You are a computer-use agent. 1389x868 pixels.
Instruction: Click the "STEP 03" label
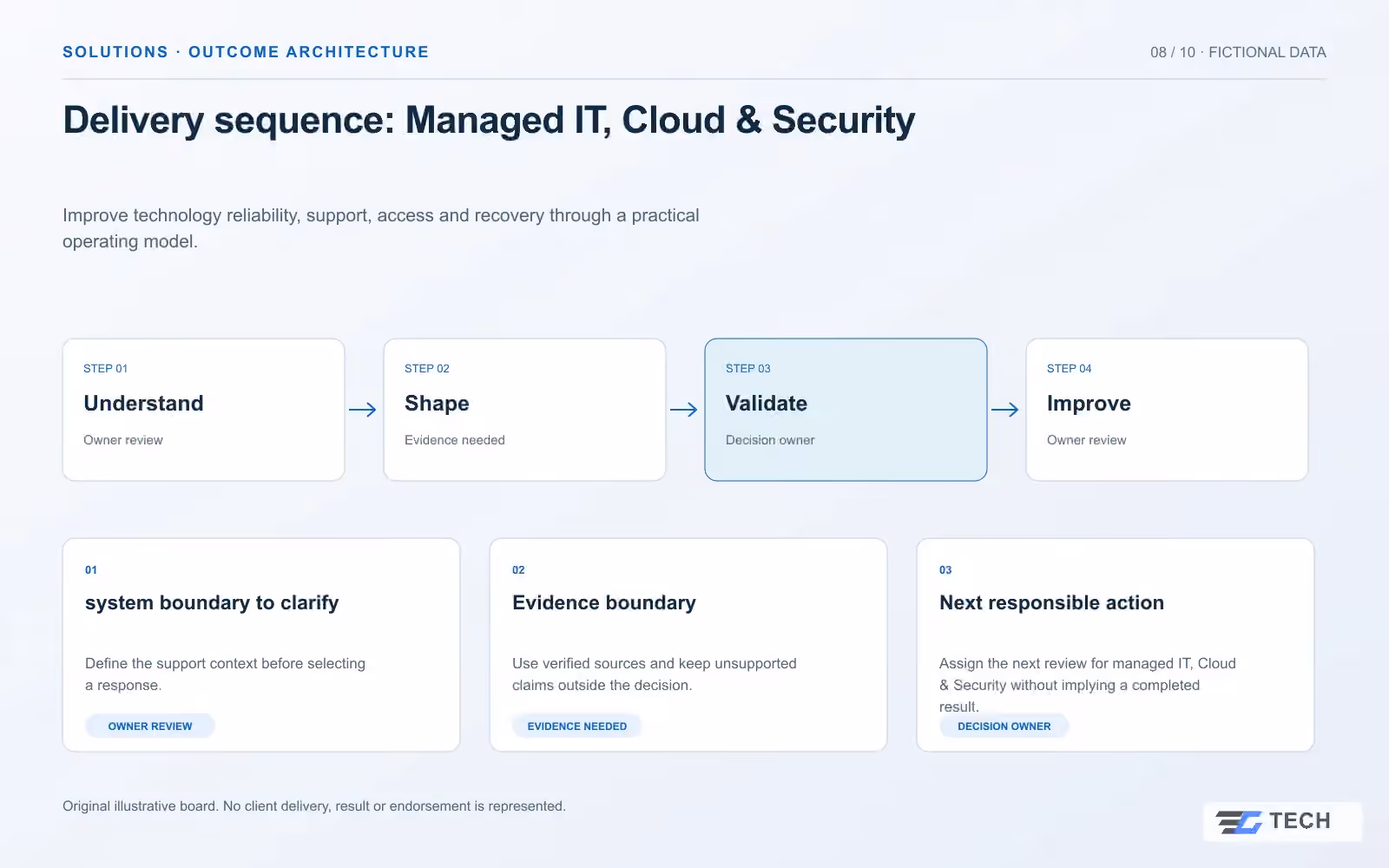[x=748, y=368]
